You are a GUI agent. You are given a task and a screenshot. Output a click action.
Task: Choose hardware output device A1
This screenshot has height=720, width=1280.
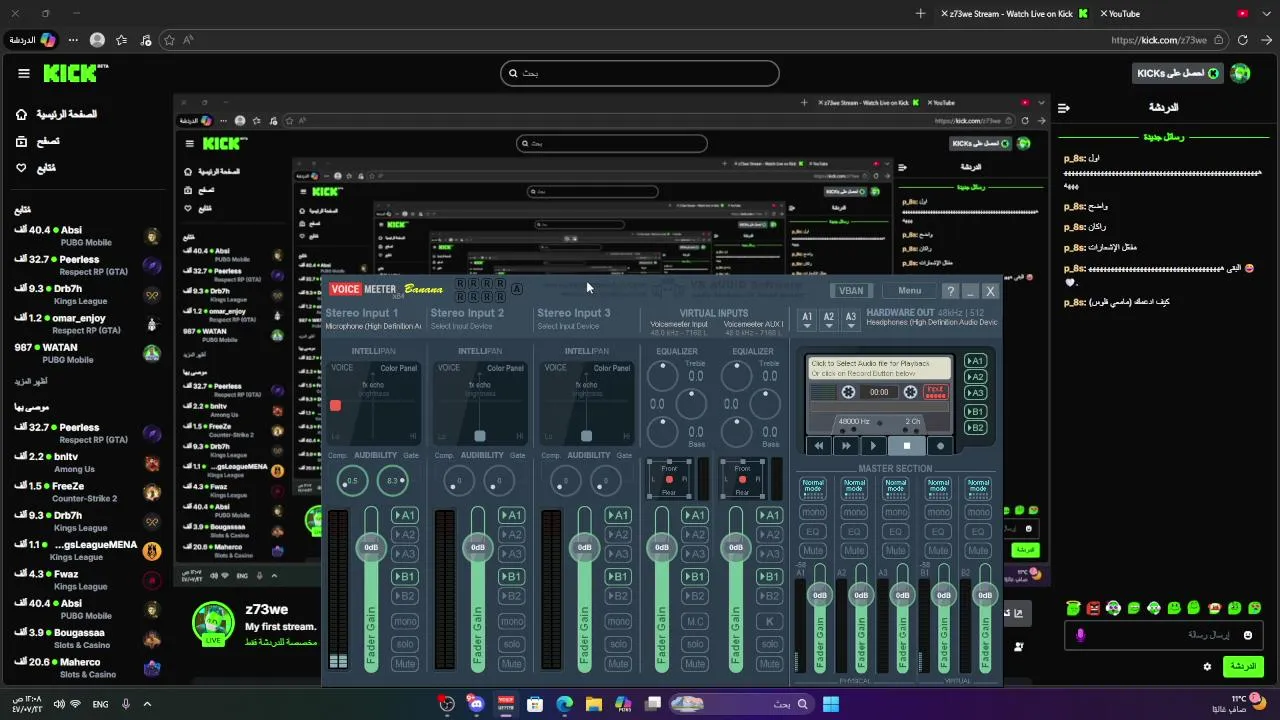[x=807, y=319]
